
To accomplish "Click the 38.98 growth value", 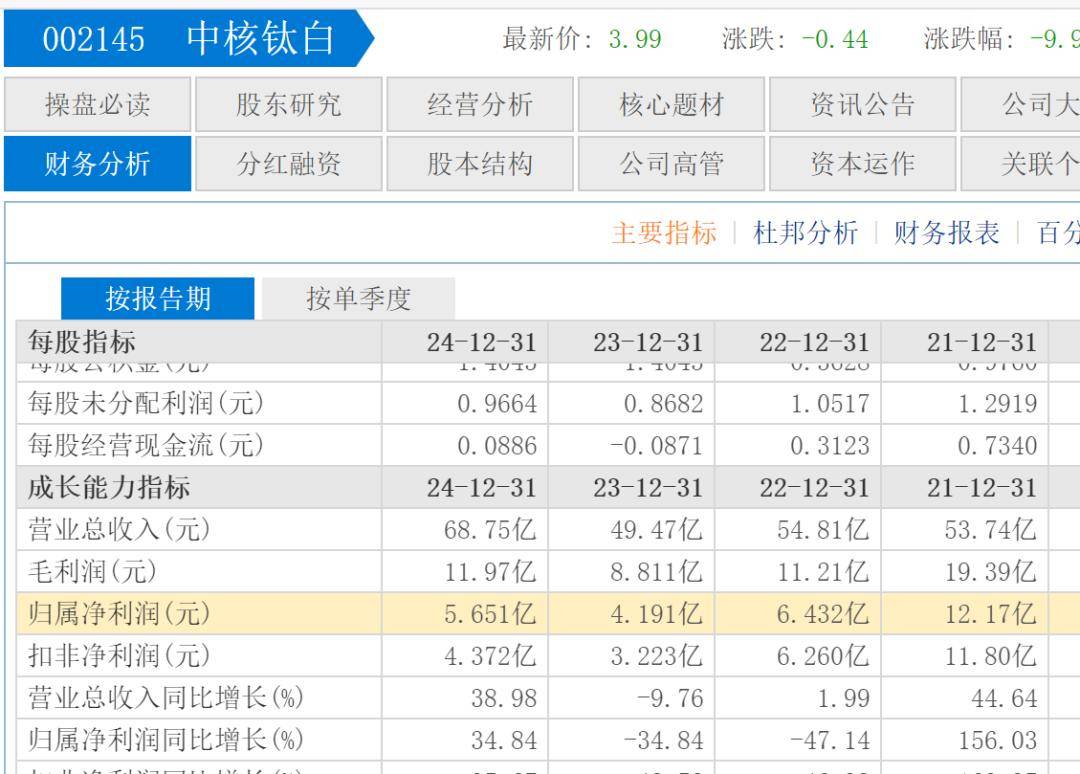I will (503, 698).
